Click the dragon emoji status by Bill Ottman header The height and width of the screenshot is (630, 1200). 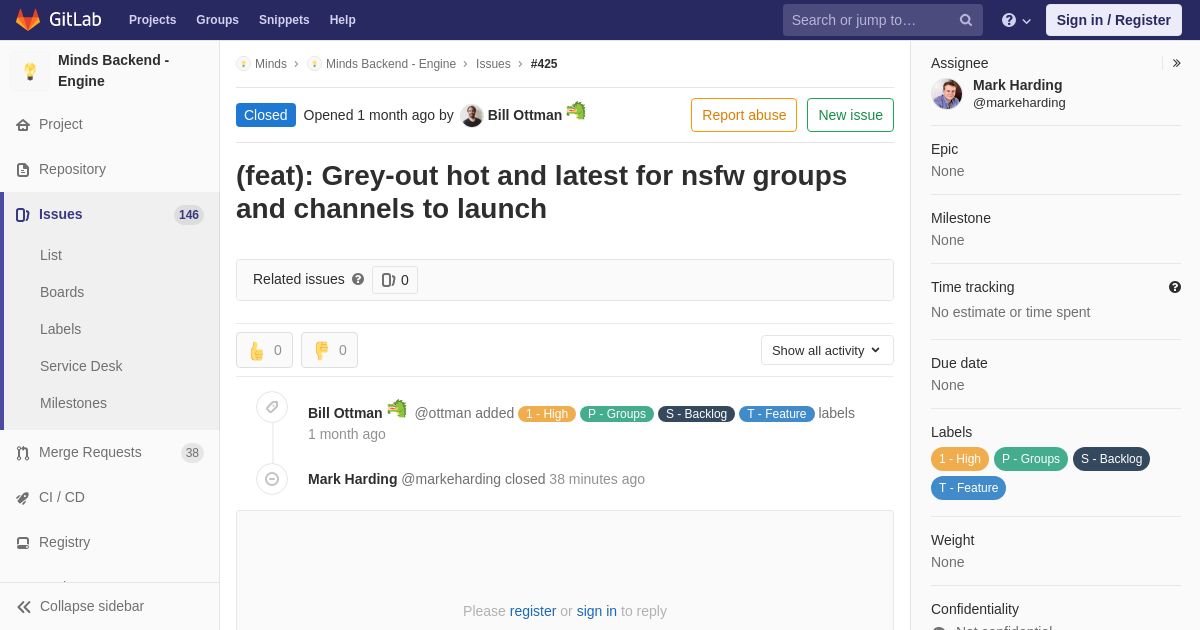[x=576, y=111]
